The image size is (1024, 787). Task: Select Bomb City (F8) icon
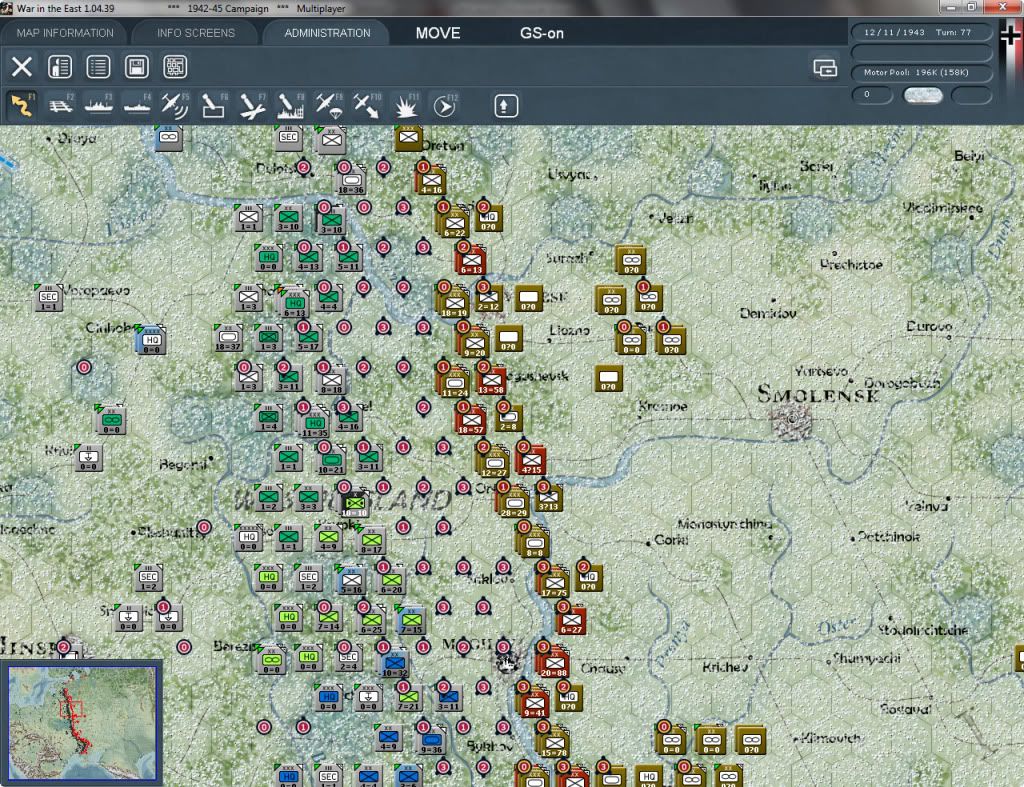pyautogui.click(x=291, y=105)
